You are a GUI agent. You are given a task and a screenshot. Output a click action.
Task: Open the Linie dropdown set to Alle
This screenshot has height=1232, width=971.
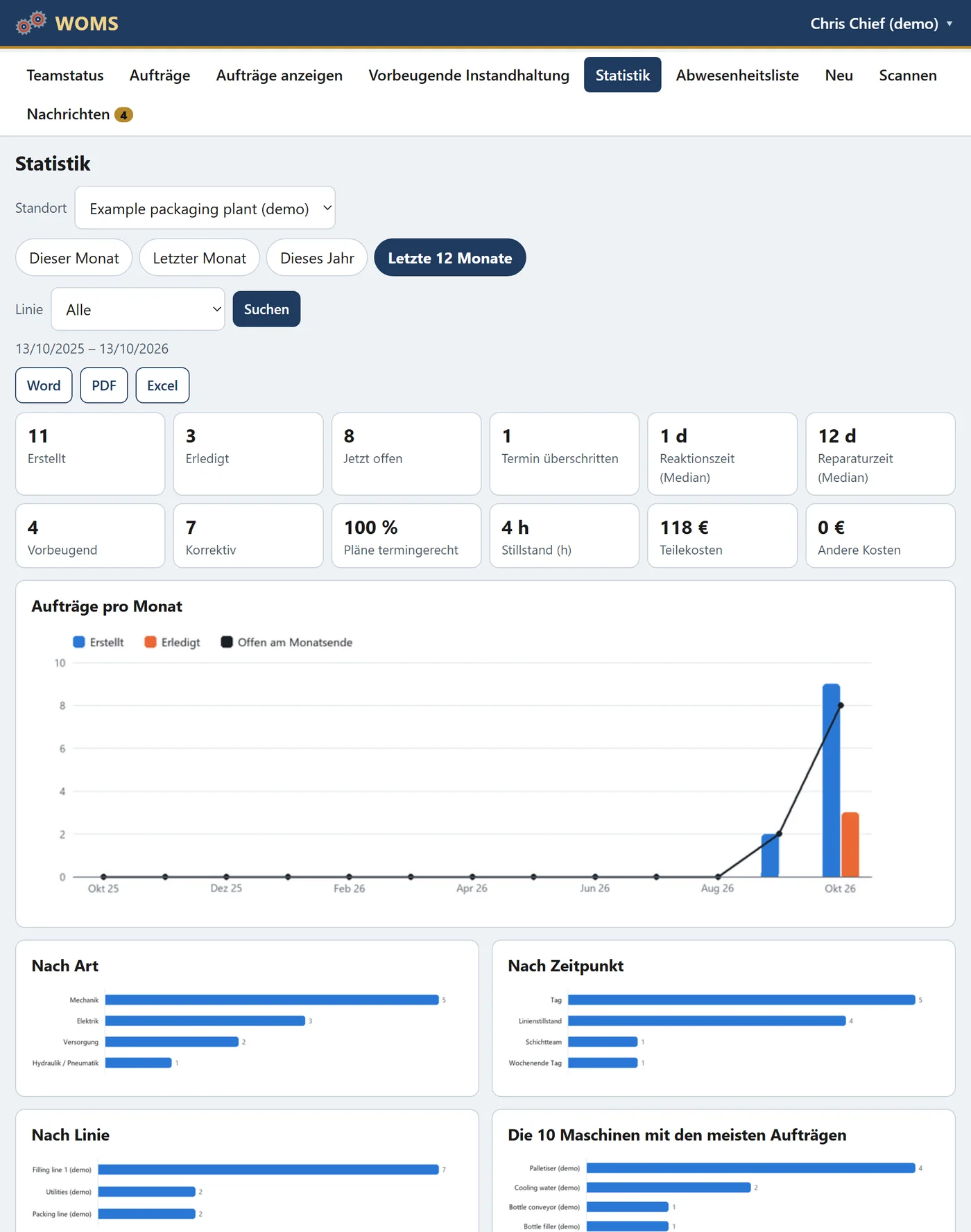[138, 309]
